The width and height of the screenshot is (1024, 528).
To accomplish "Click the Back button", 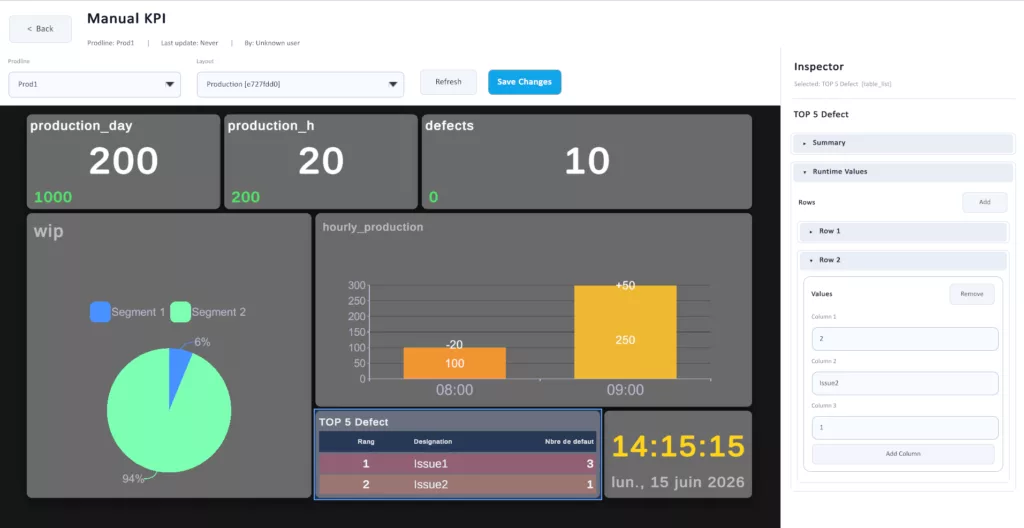I will 40,29.
